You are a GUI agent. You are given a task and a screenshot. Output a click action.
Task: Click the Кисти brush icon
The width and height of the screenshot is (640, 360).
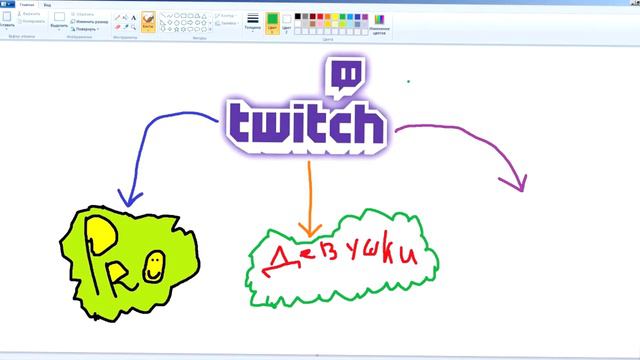coord(149,18)
